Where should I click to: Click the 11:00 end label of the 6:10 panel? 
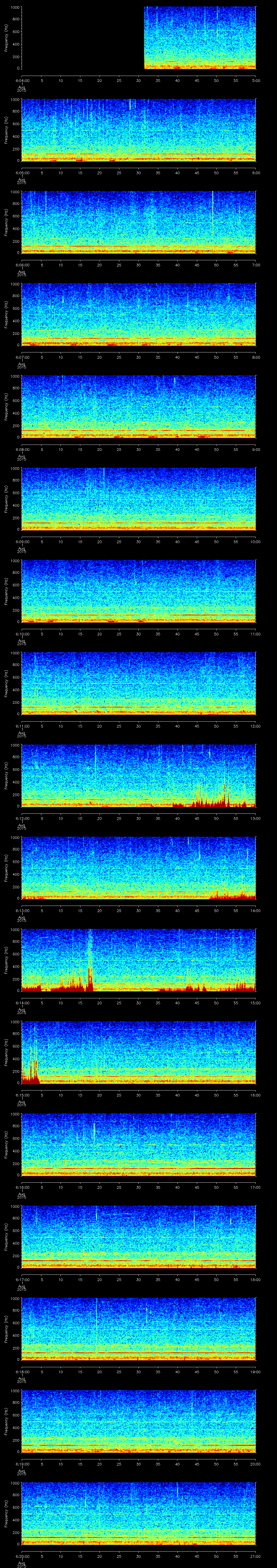[x=255, y=634]
